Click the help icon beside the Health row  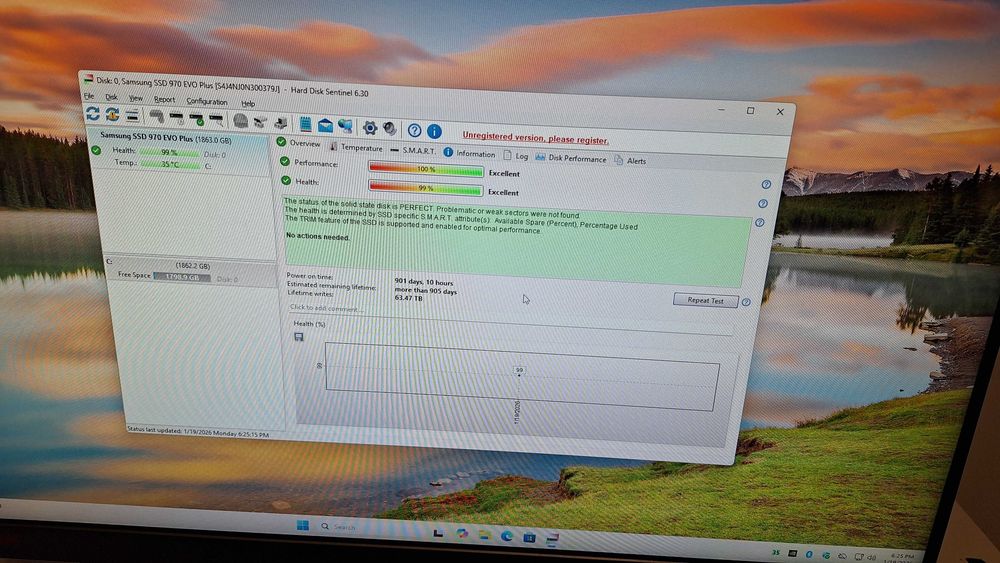763,203
